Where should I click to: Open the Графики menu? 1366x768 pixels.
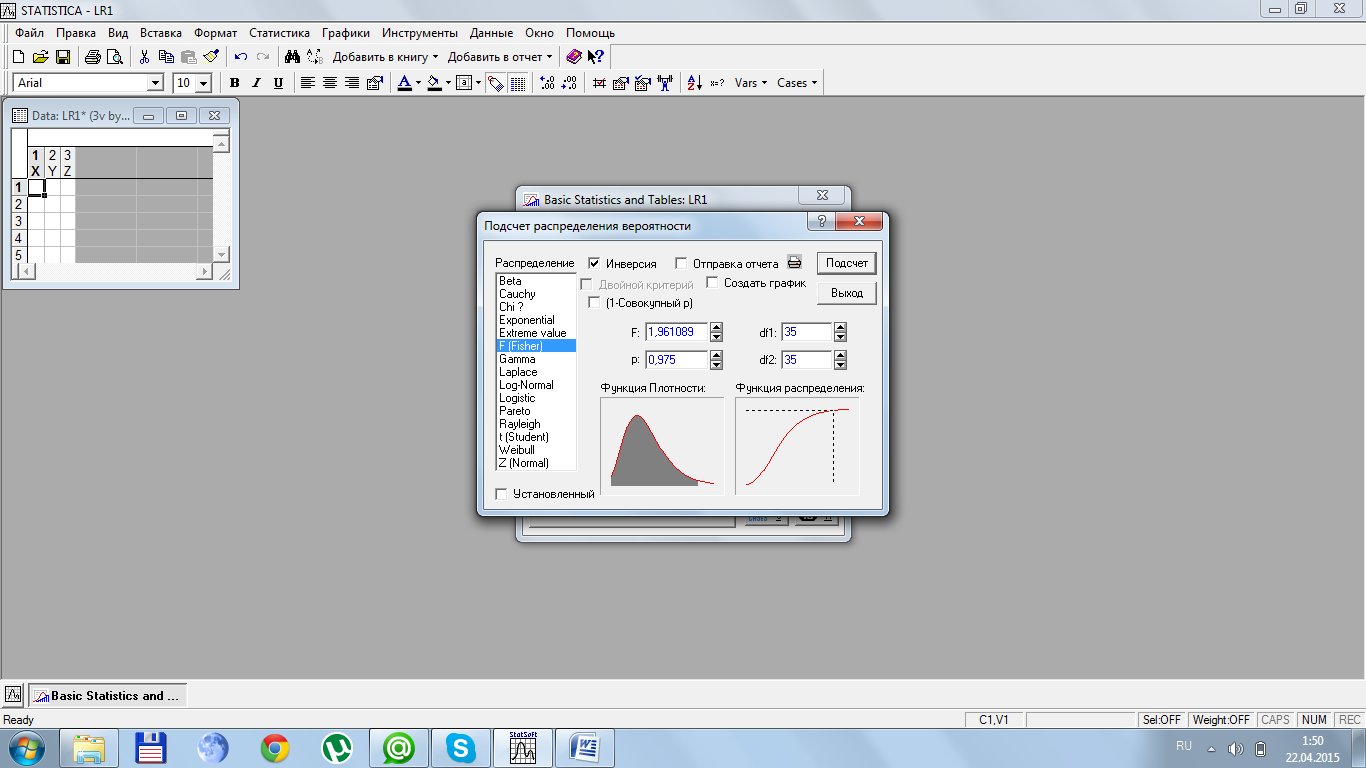tap(345, 33)
